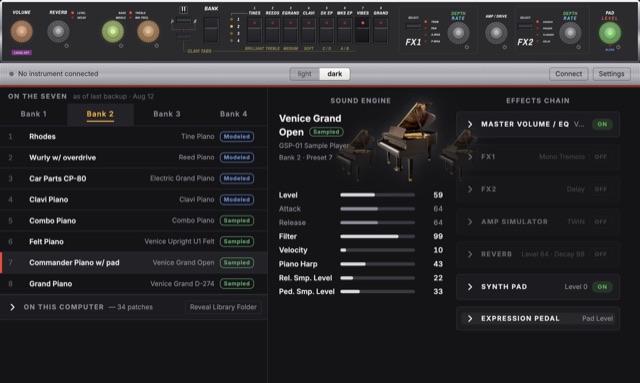Image resolution: width=640 pixels, height=383 pixels.
Task: Click Reveal Library Folder button
Action: click(223, 307)
